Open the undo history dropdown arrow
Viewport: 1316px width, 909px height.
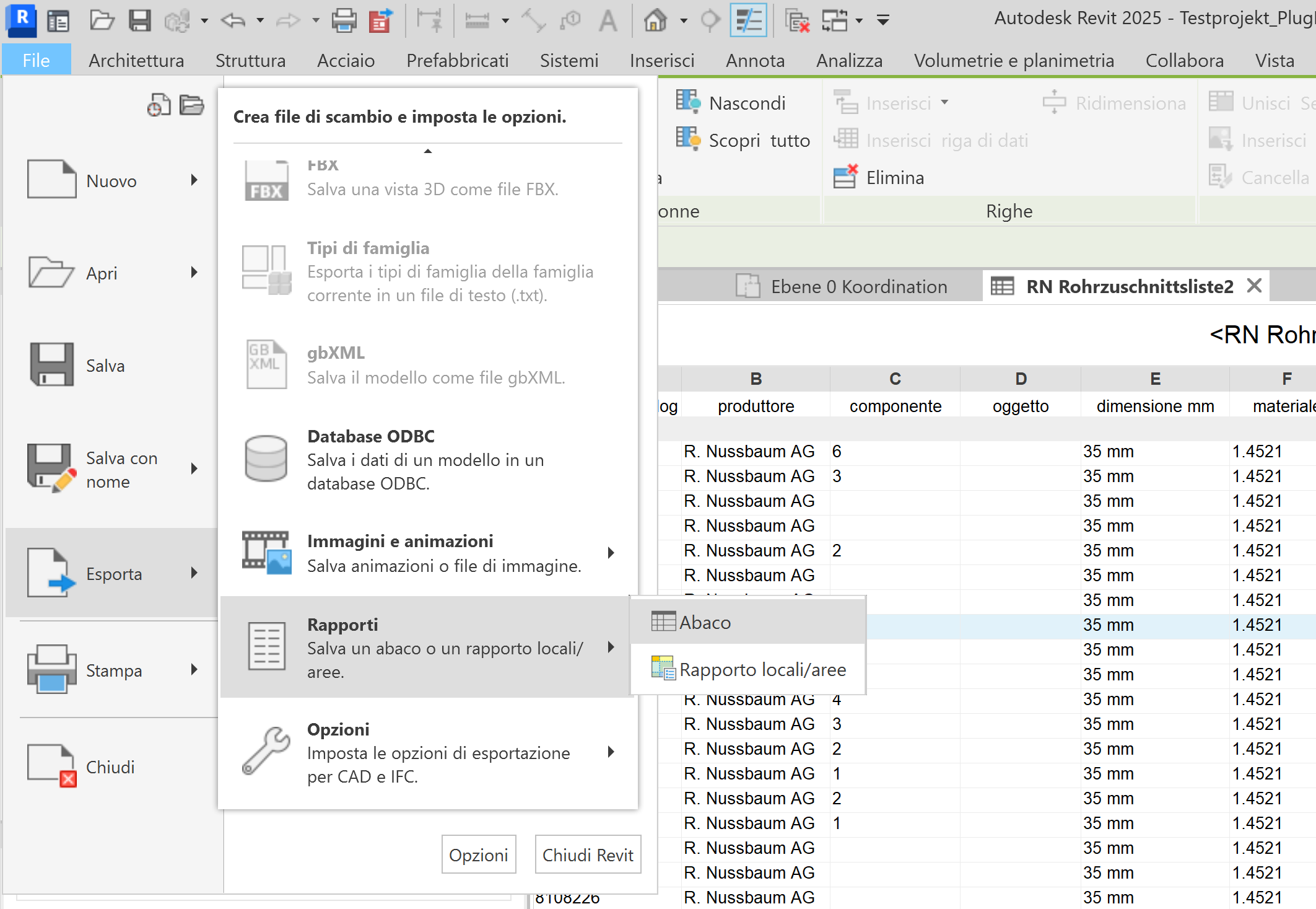click(x=260, y=20)
